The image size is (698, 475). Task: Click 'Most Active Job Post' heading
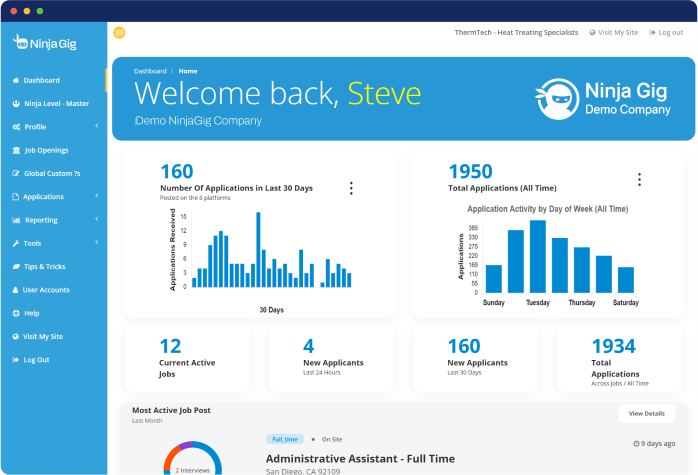tap(171, 410)
